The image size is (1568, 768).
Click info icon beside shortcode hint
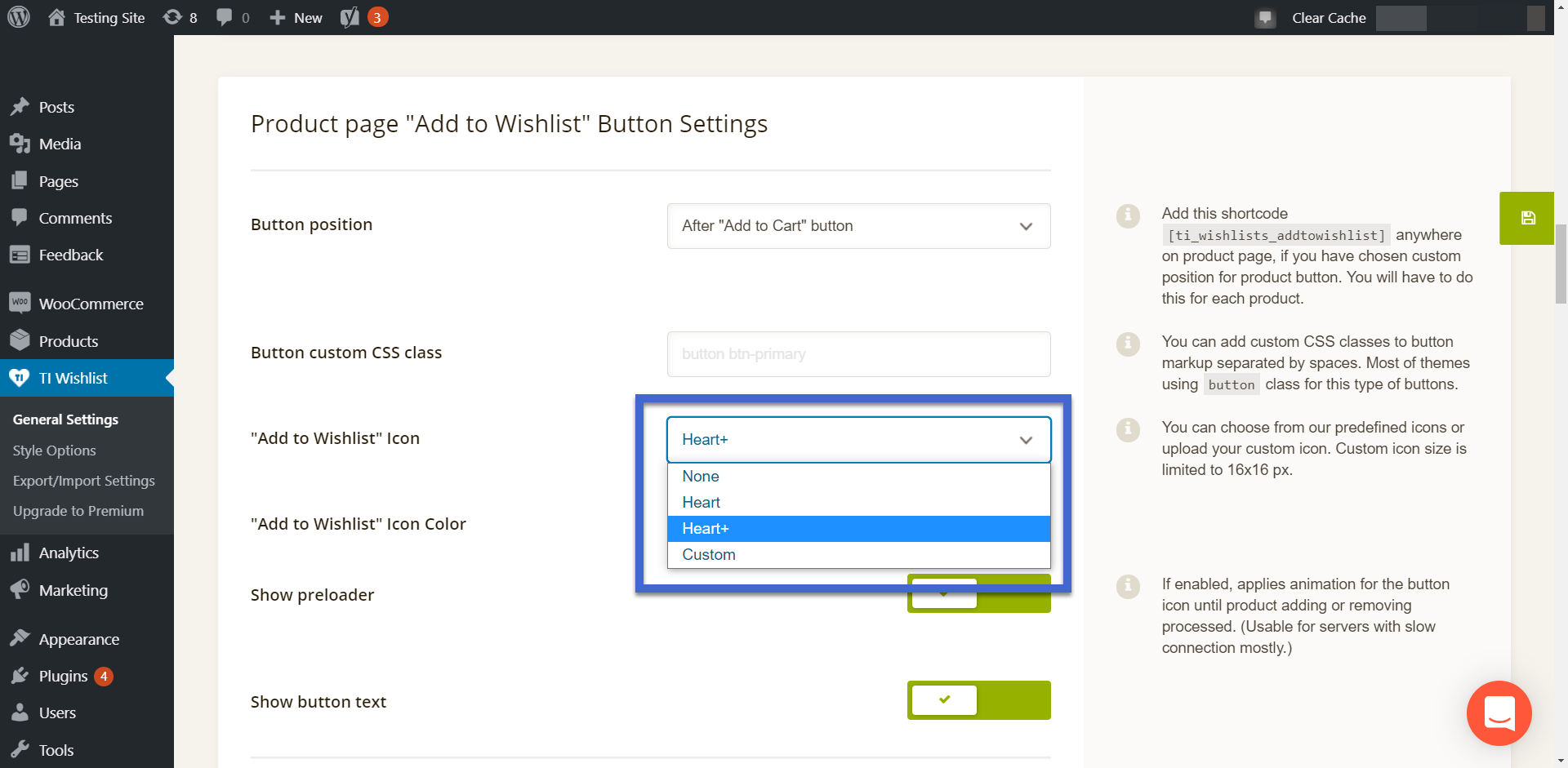[x=1128, y=216]
